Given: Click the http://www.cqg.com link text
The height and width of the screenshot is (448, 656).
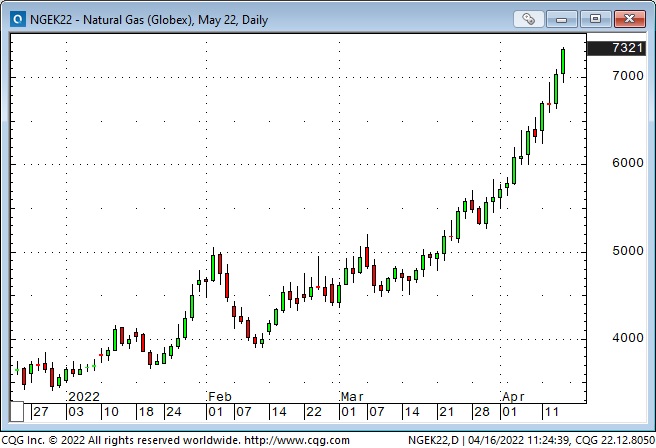Looking at the screenshot, I should click(x=297, y=440).
